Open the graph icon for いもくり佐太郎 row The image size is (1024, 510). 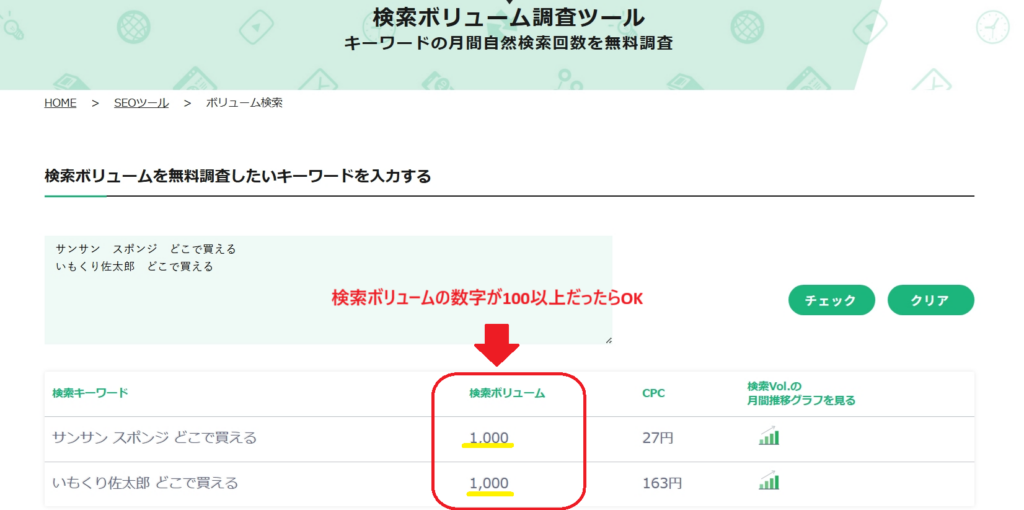coord(768,482)
